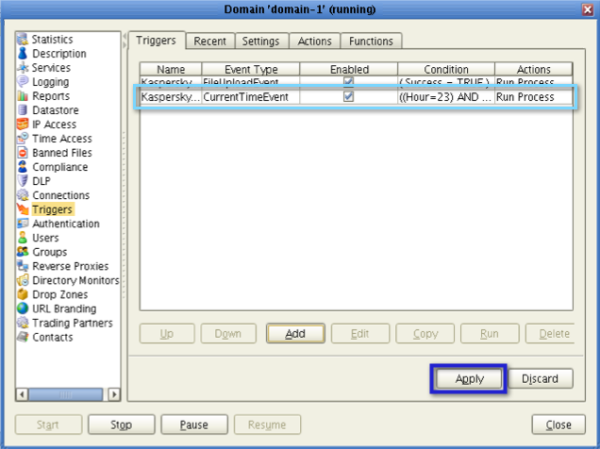
Task: Click the Add trigger button
Action: [x=295, y=333]
